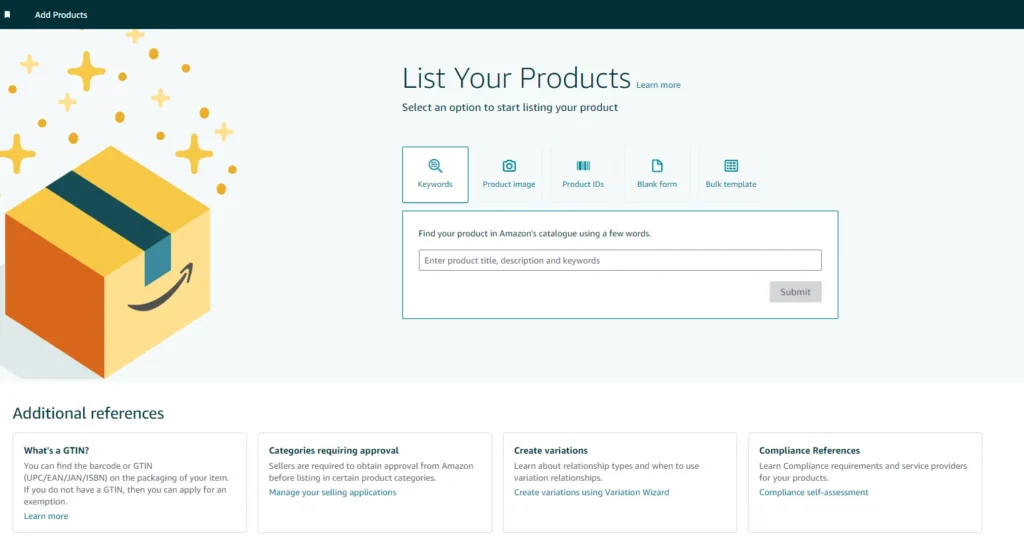Open Compliance self-assessment link
This screenshot has height=554, width=1024.
[x=813, y=493]
